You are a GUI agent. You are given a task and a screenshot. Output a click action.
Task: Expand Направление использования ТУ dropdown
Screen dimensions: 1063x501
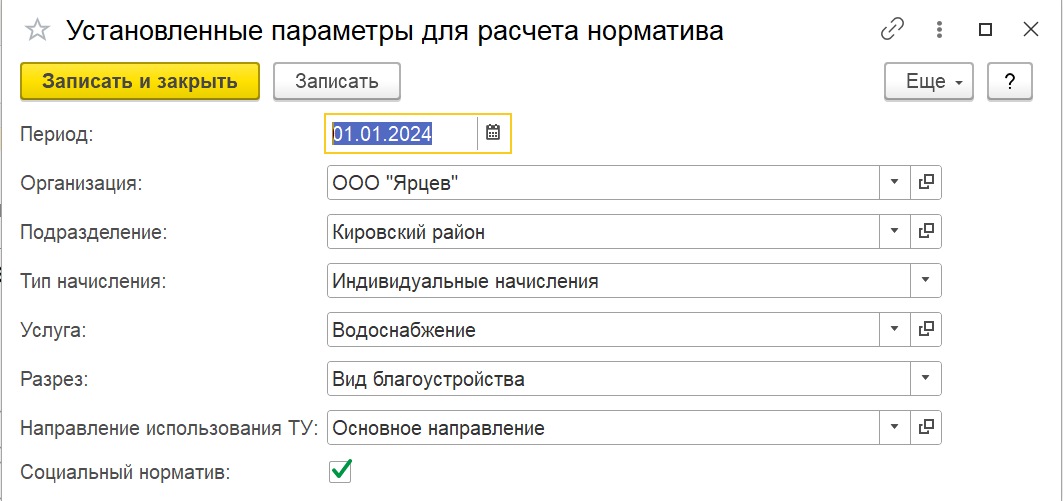point(895,426)
